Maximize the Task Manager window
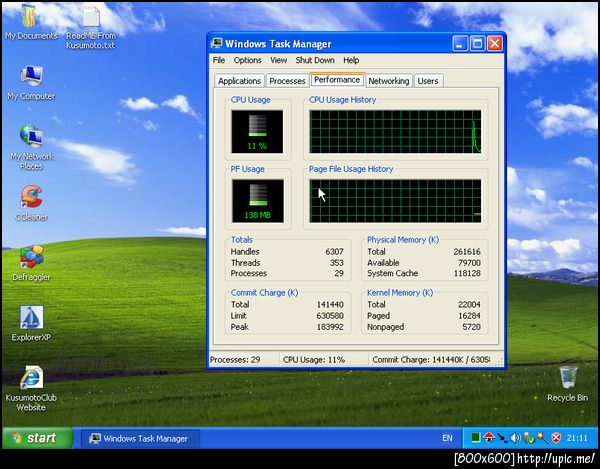This screenshot has width=600, height=469. 477,44
